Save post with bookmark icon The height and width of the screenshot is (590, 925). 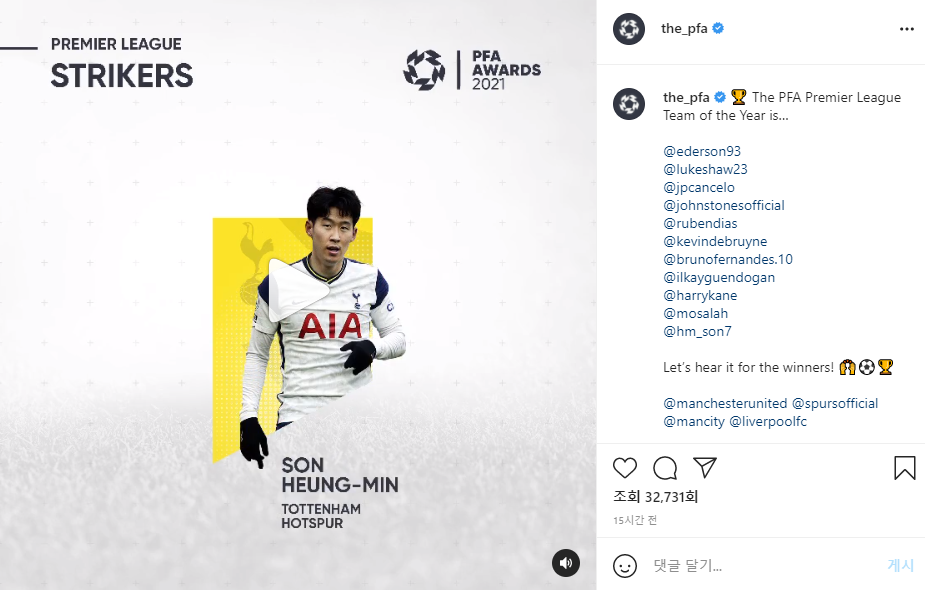point(904,468)
